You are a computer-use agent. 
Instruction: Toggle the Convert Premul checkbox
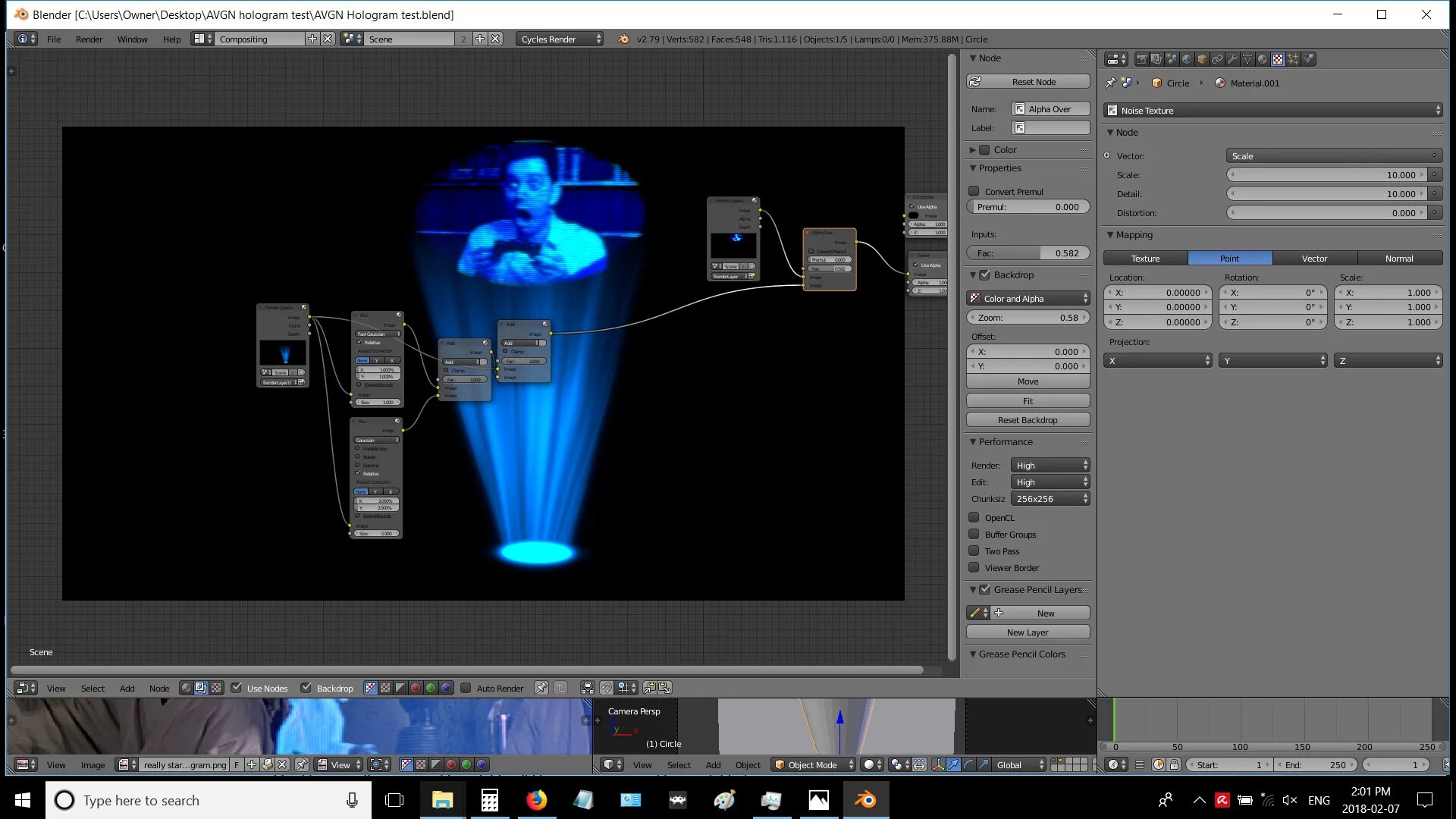point(975,190)
